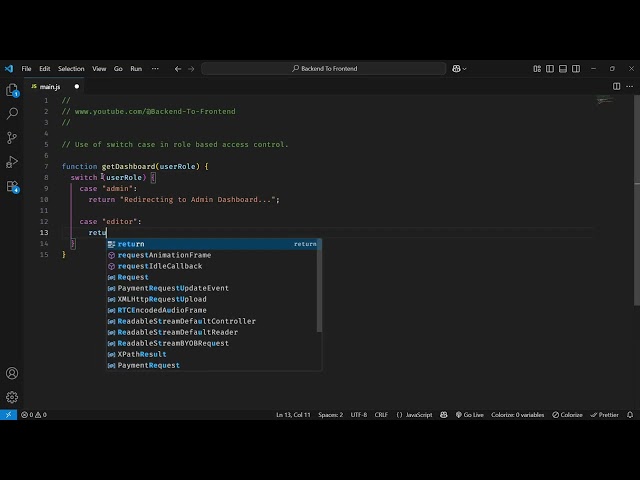The image size is (640, 480).
Task: Toggle the bottom panel
Action: pos(563,69)
